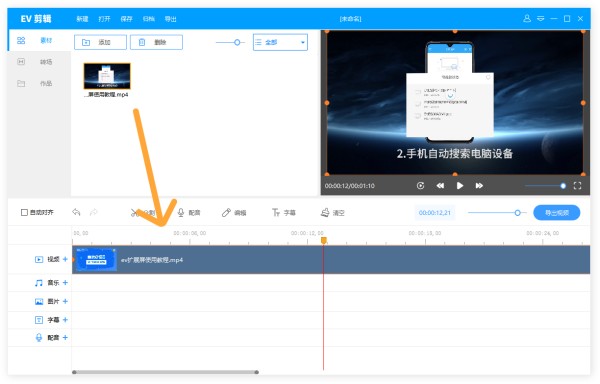Open the title bar dropdown menu icon
This screenshot has width=600, height=384.
pyautogui.click(x=540, y=18)
